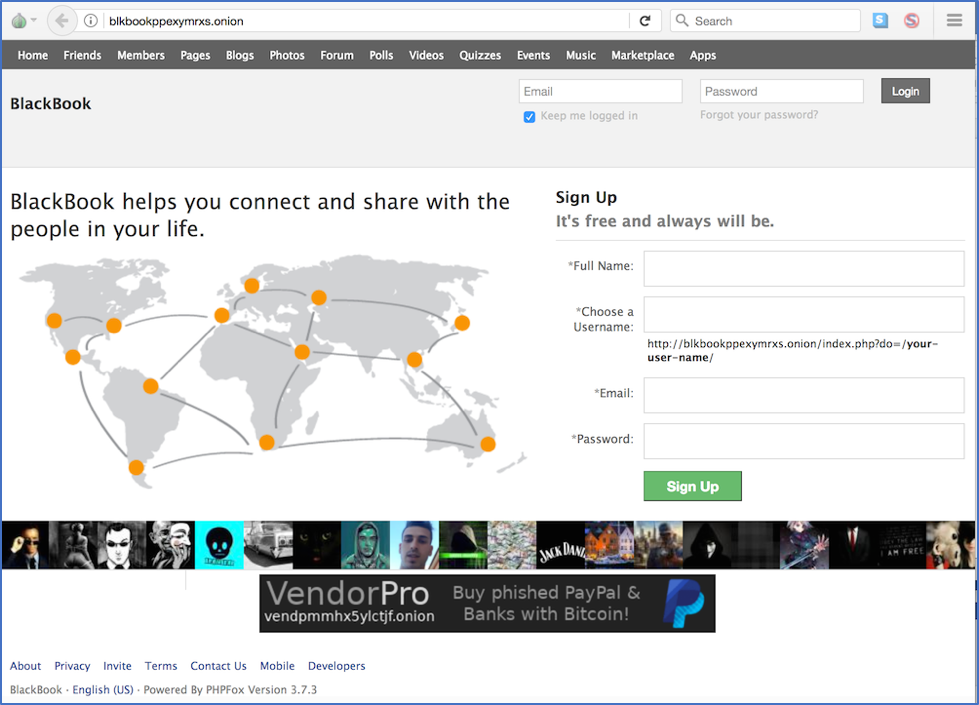The width and height of the screenshot is (979, 705).
Task: Open the man in green hood avatar
Action: [365, 545]
